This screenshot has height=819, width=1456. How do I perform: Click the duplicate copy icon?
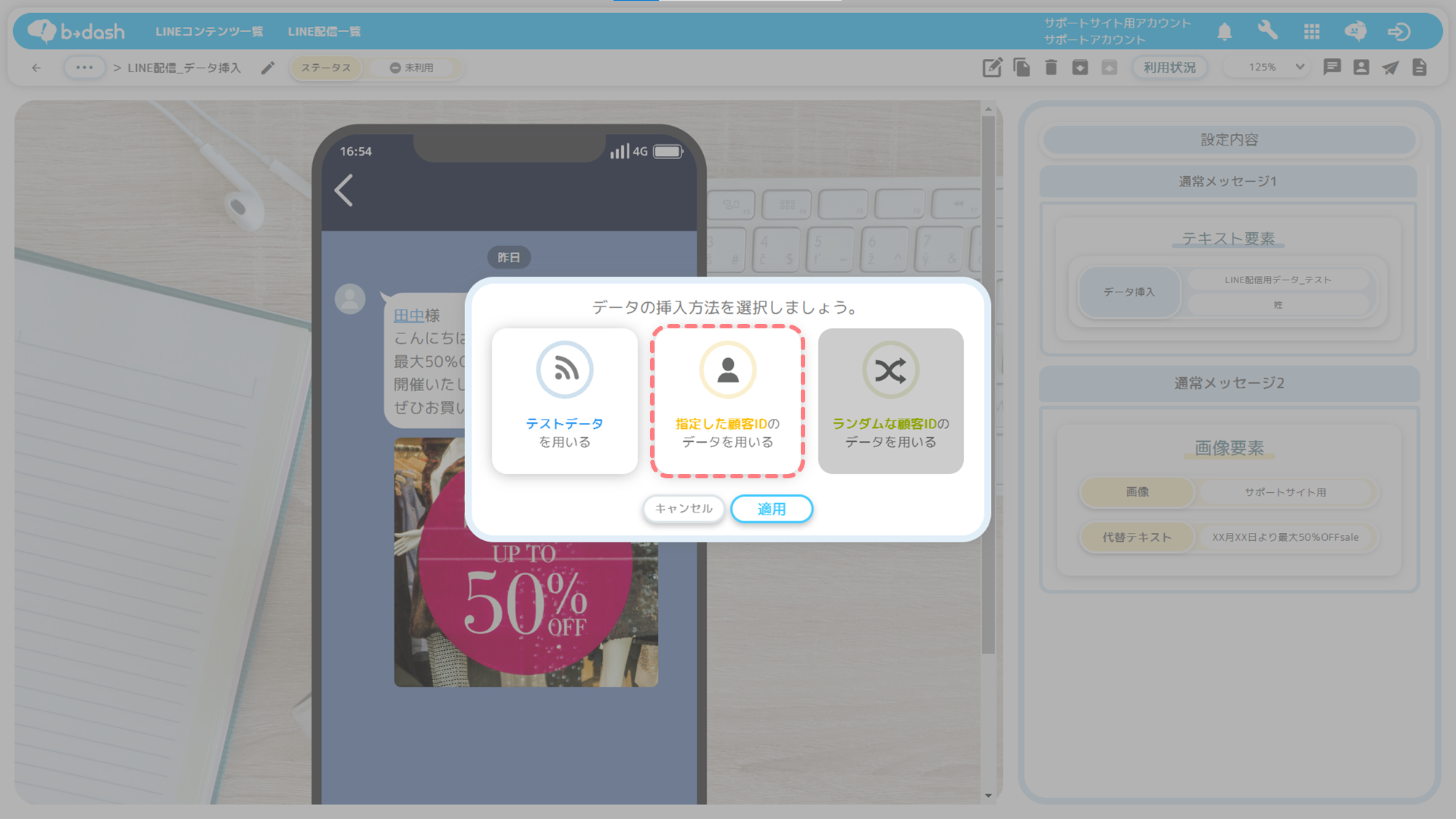click(1021, 68)
